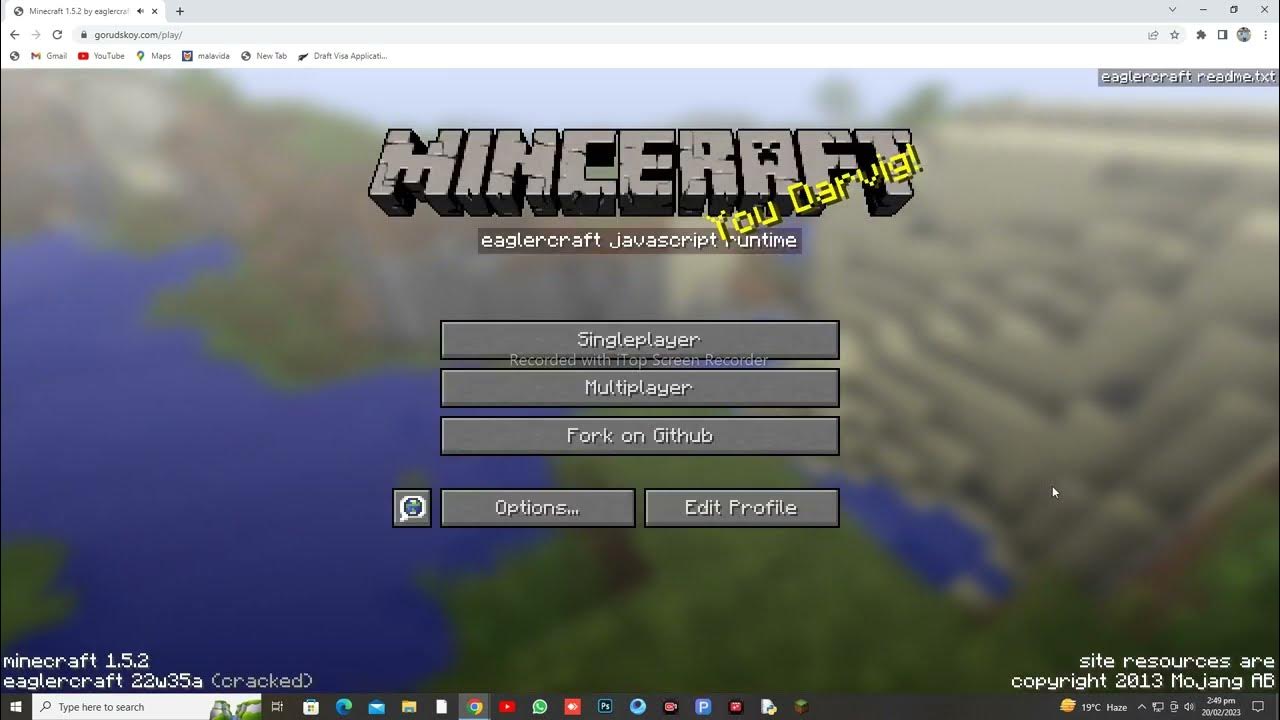The width and height of the screenshot is (1280, 720).
Task: Reload the page with the refresh icon
Action: (57, 34)
